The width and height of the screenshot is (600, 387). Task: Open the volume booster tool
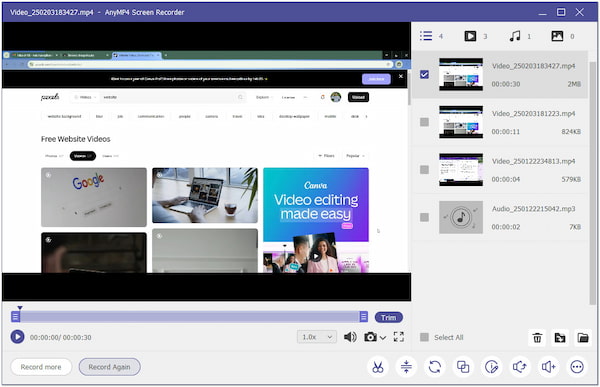pyautogui.click(x=548, y=367)
